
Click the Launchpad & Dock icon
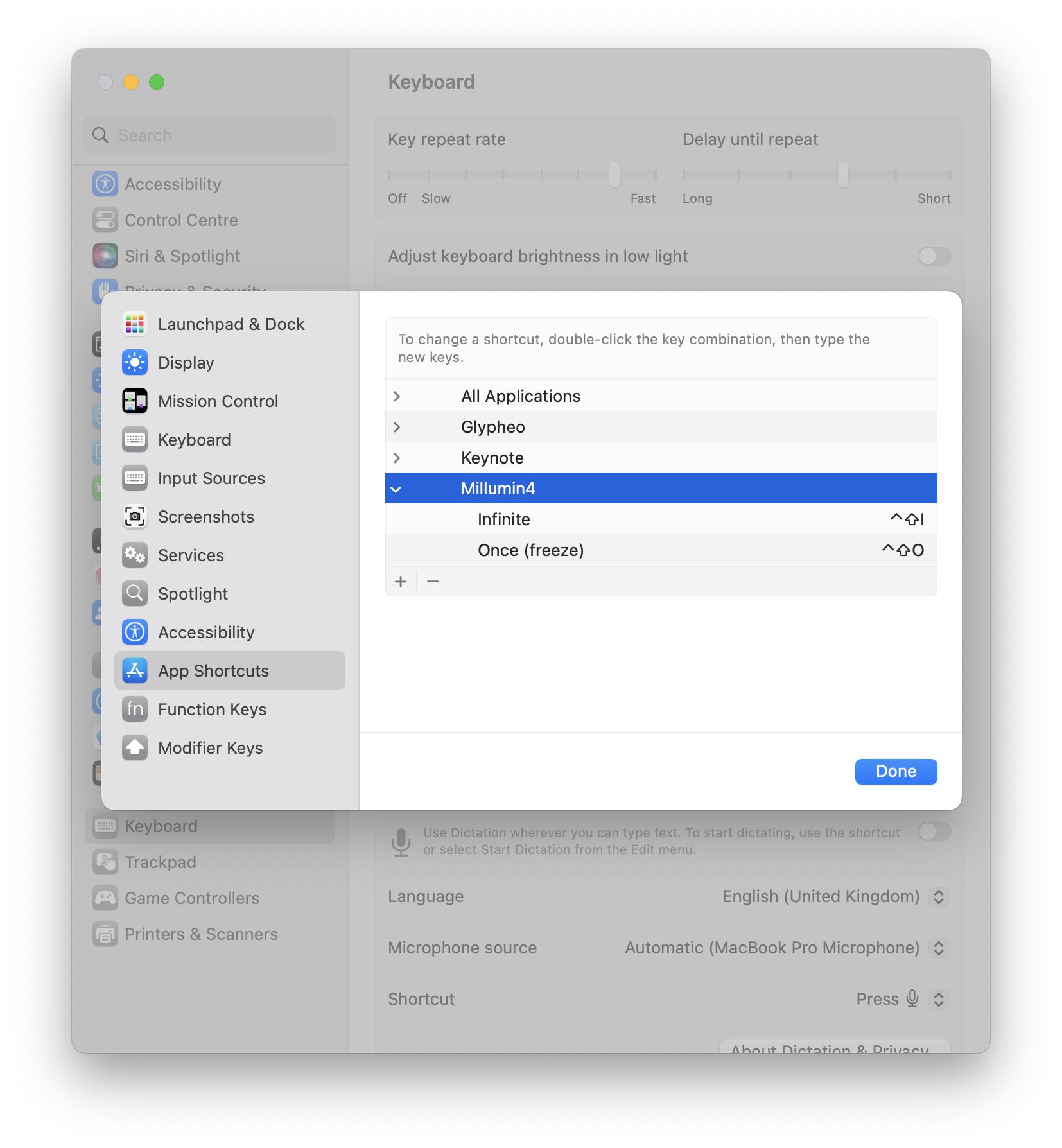135,324
